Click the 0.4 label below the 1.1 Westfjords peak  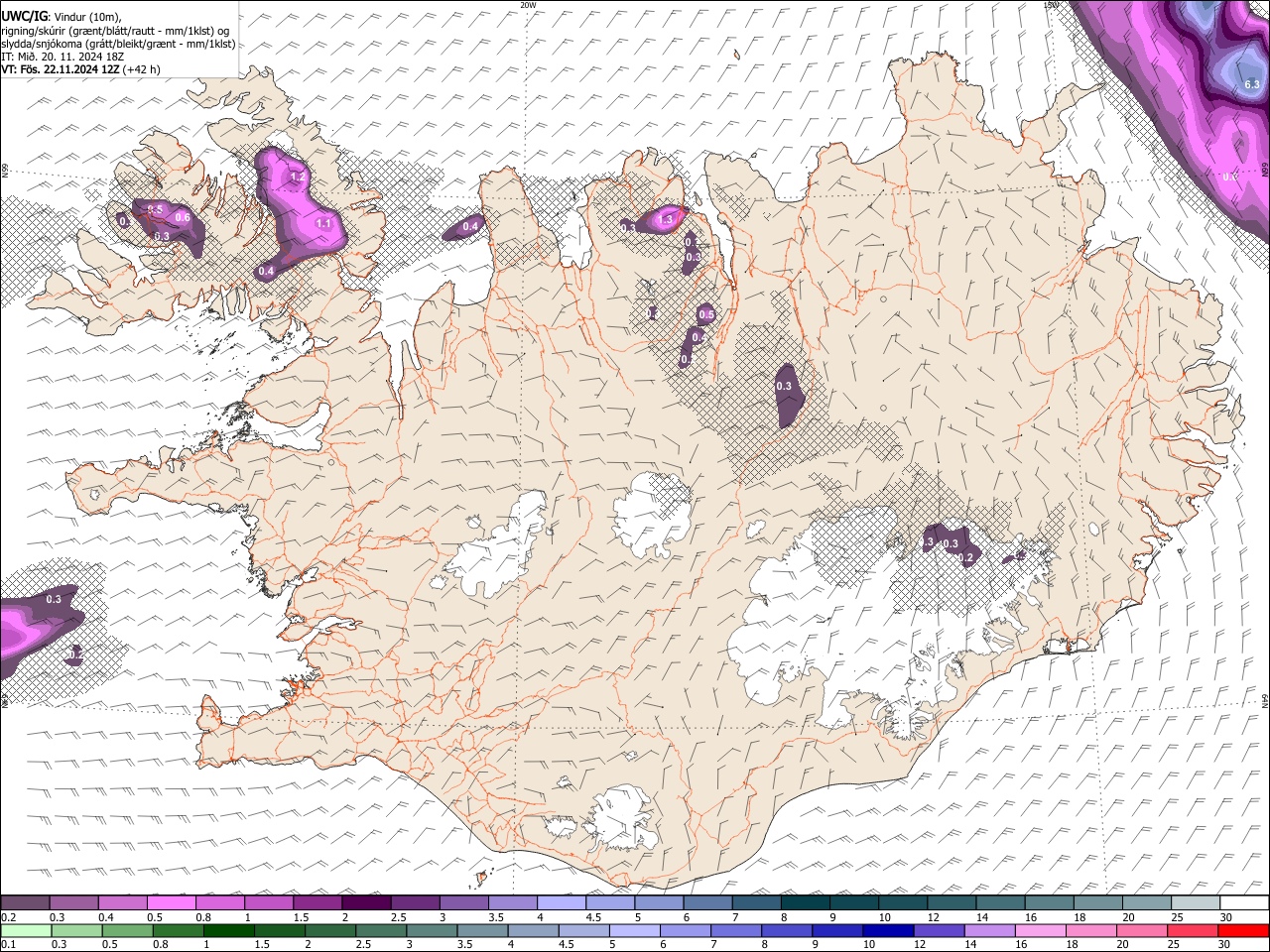(x=266, y=271)
